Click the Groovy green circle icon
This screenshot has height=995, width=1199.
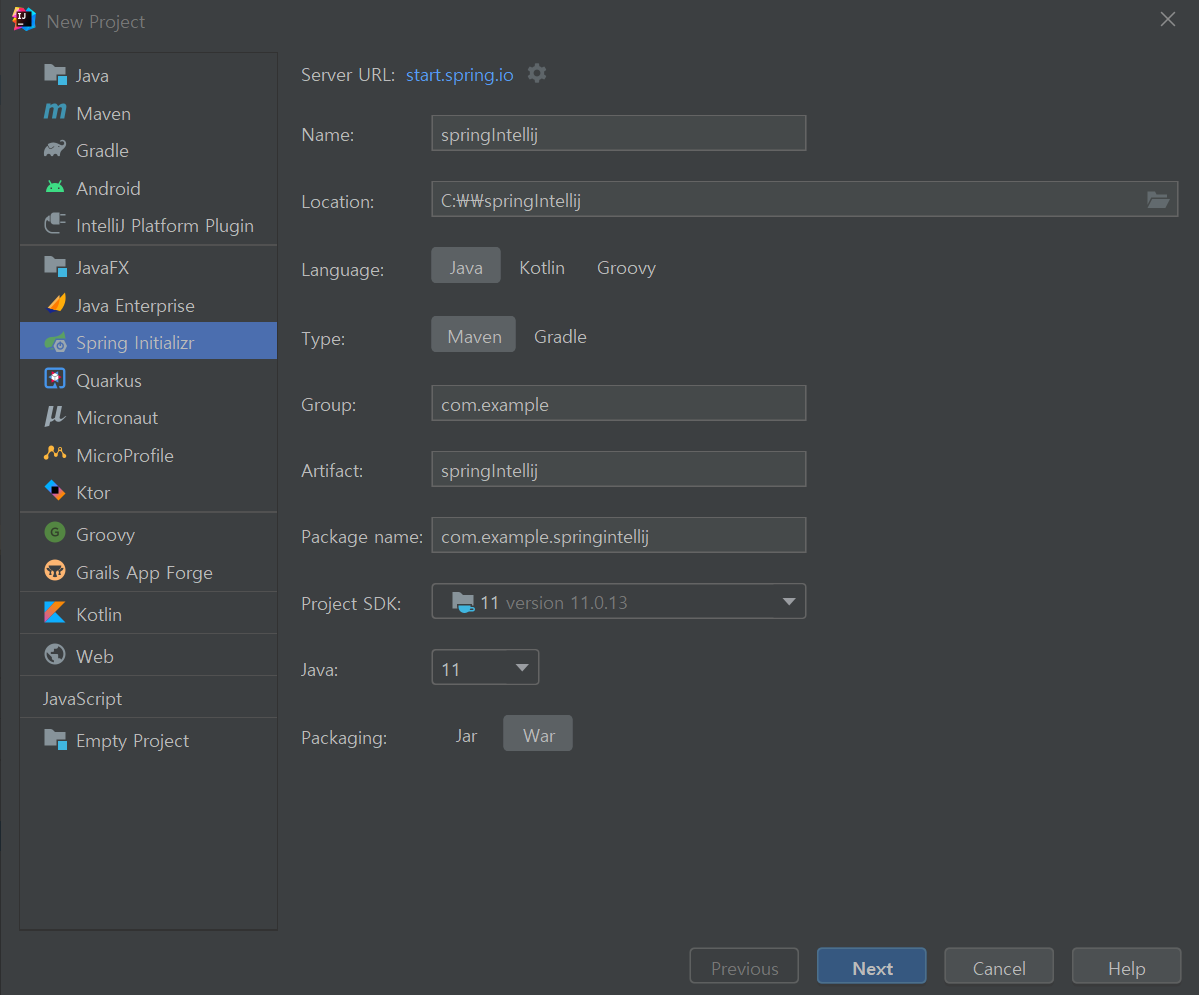(55, 533)
